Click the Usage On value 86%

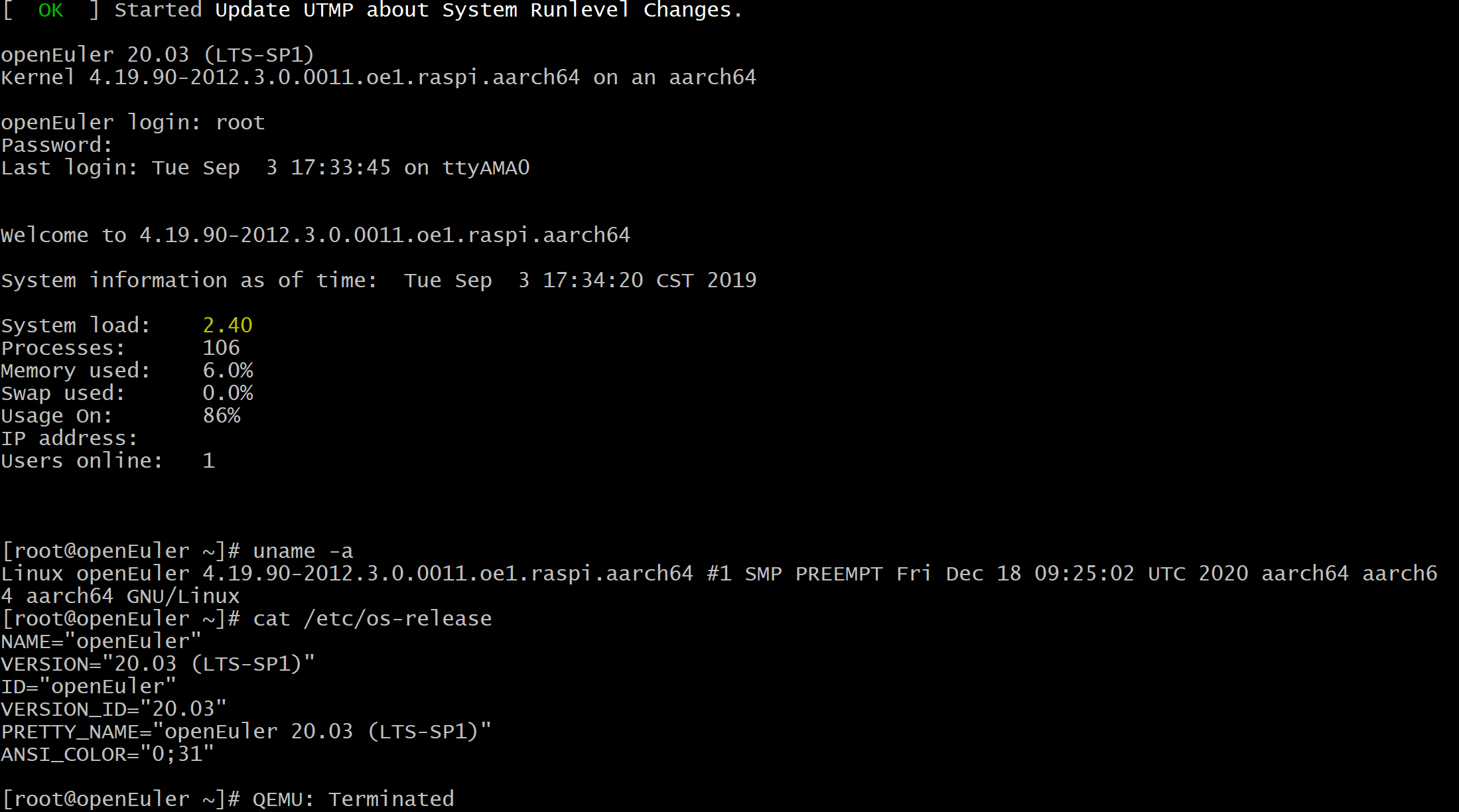pos(222,415)
